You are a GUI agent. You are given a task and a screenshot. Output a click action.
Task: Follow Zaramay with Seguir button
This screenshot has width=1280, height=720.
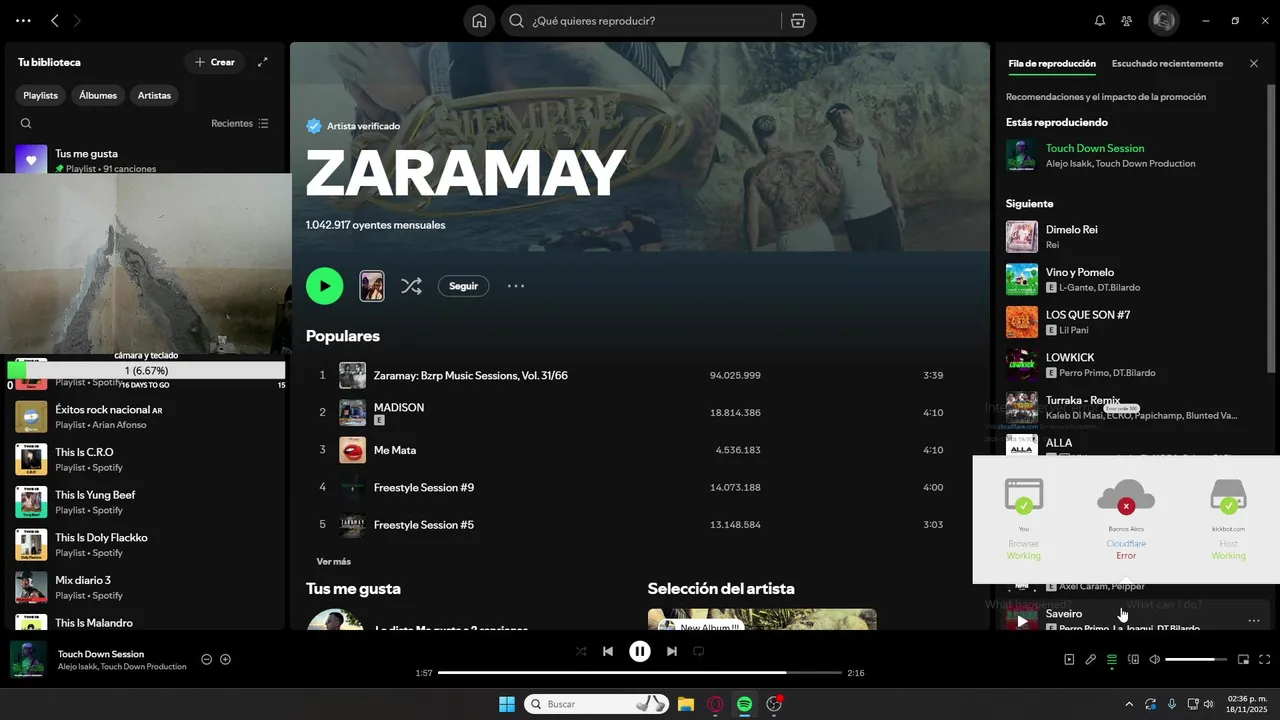coord(464,286)
